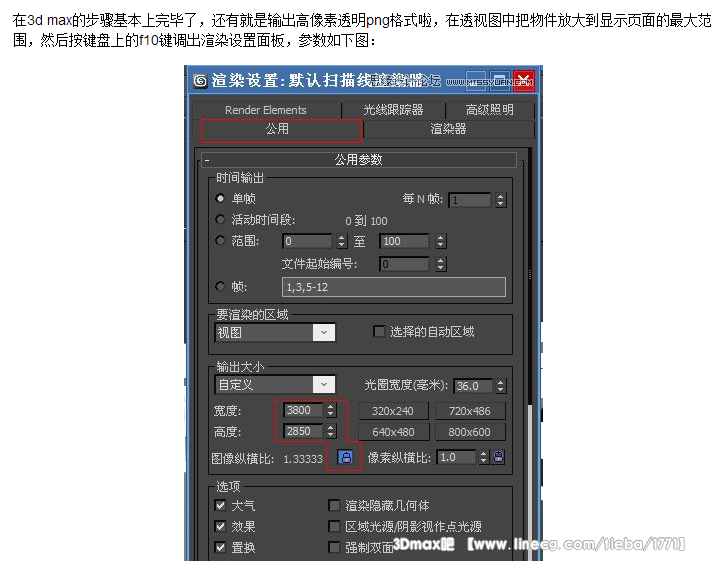Toggle the pixel aspect ratio lock icon
The image size is (714, 561).
499,457
